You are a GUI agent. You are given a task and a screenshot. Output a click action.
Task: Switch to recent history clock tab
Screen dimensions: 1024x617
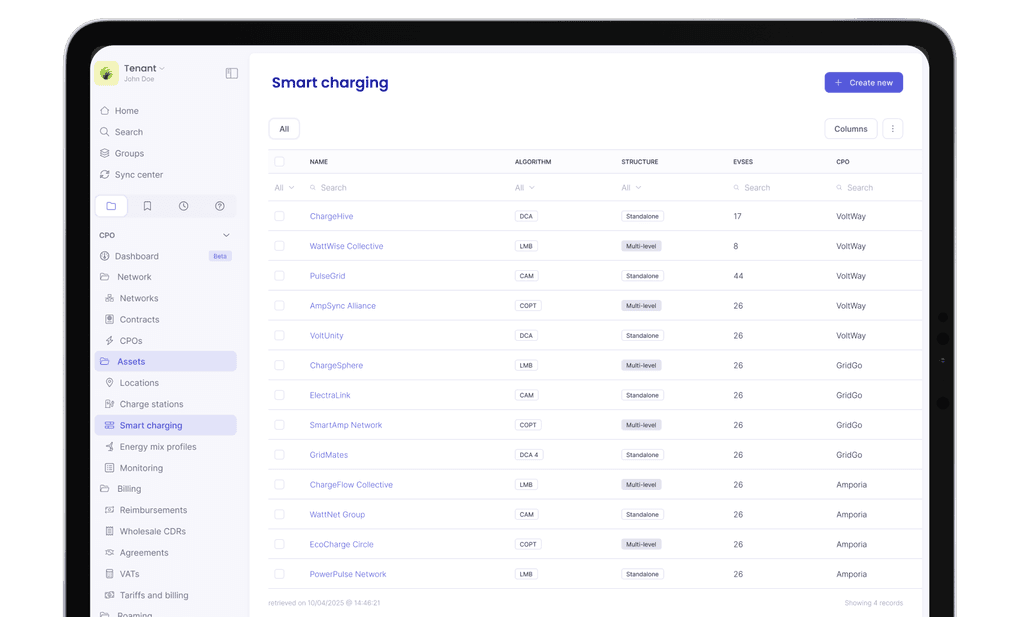pyautogui.click(x=184, y=206)
